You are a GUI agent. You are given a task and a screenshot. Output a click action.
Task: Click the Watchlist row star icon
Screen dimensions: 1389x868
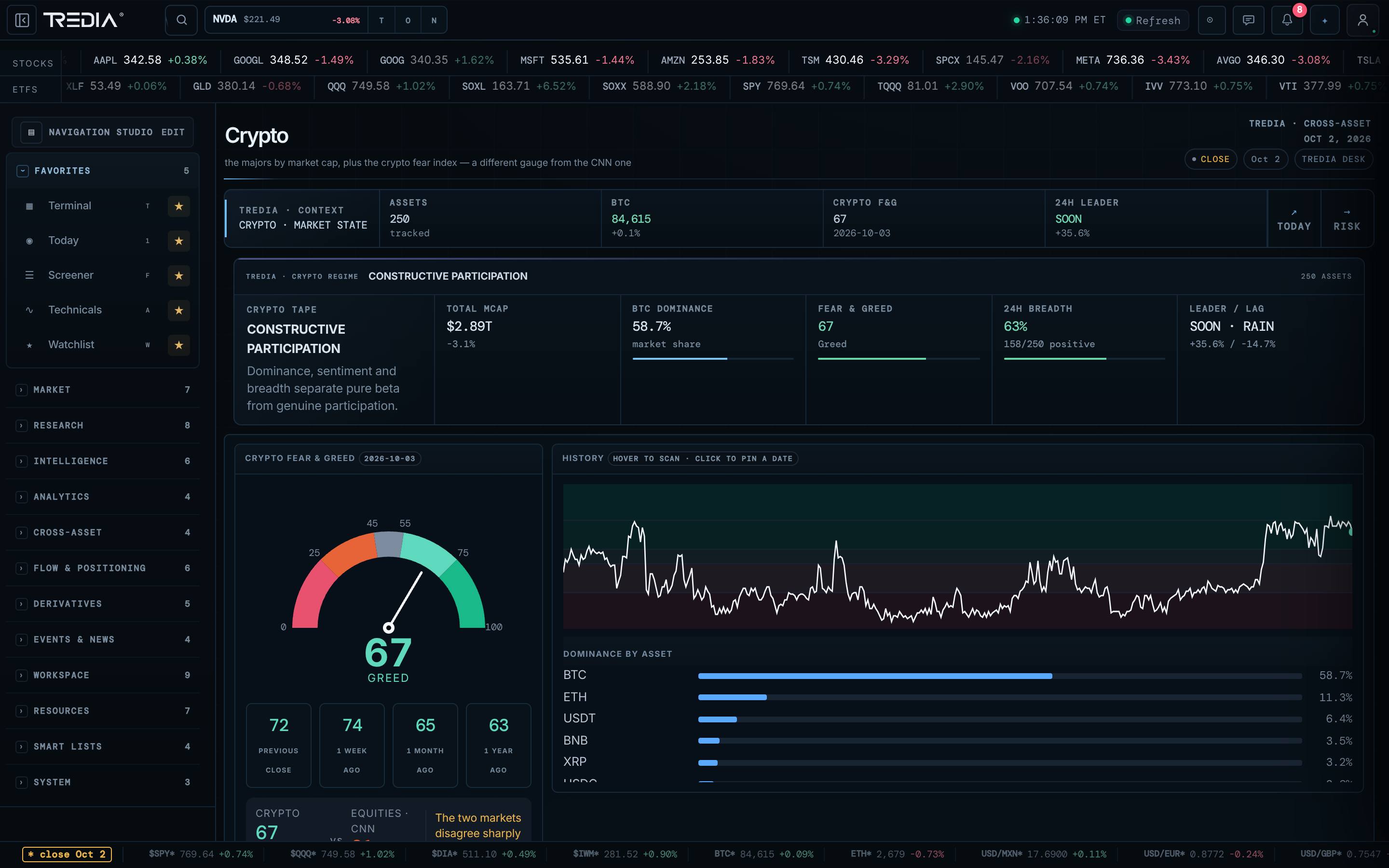click(x=29, y=345)
